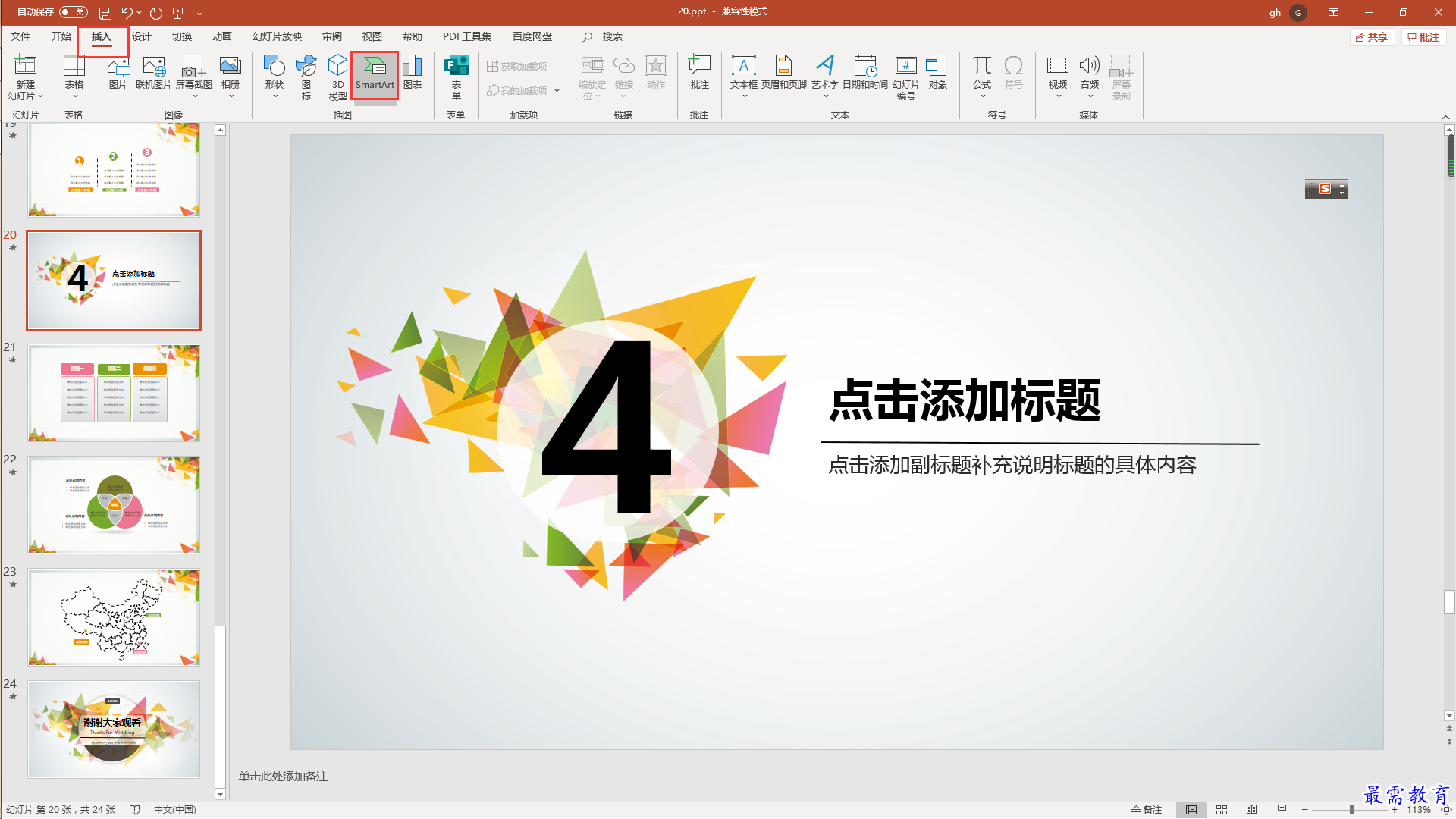Image resolution: width=1456 pixels, height=819 pixels.
Task: Click the Undo icon
Action: [127, 13]
